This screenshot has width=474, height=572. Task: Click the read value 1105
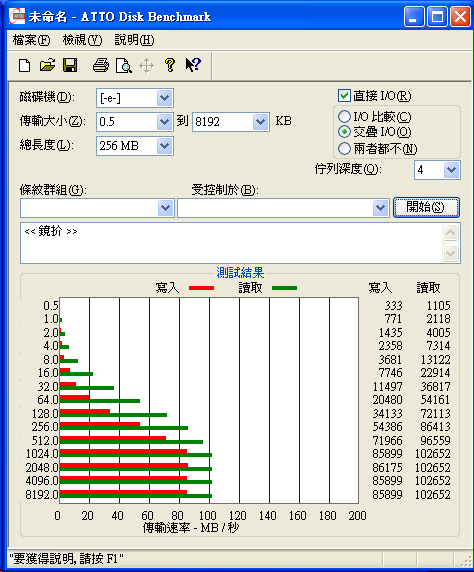point(439,305)
